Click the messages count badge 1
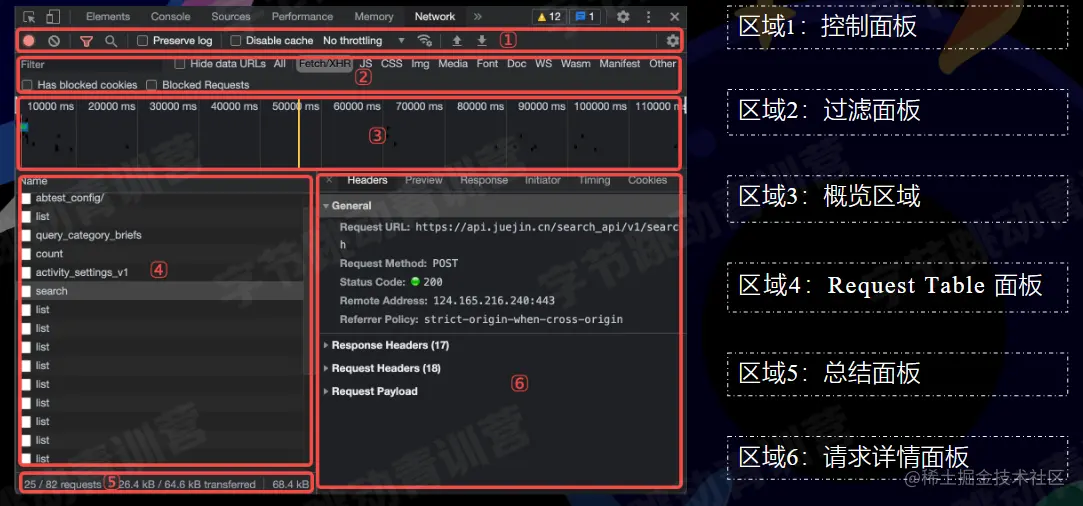 [585, 17]
